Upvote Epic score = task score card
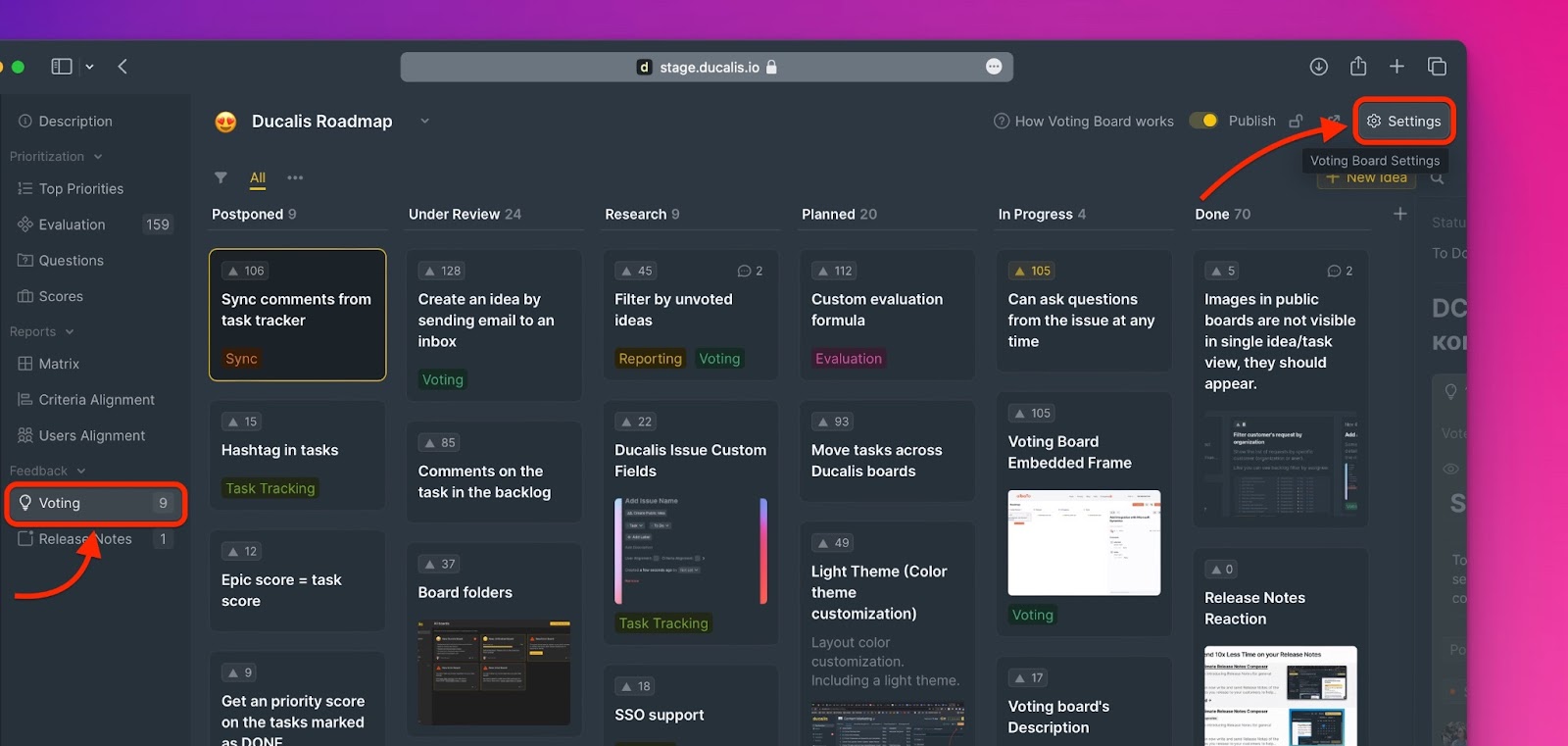 click(242, 551)
